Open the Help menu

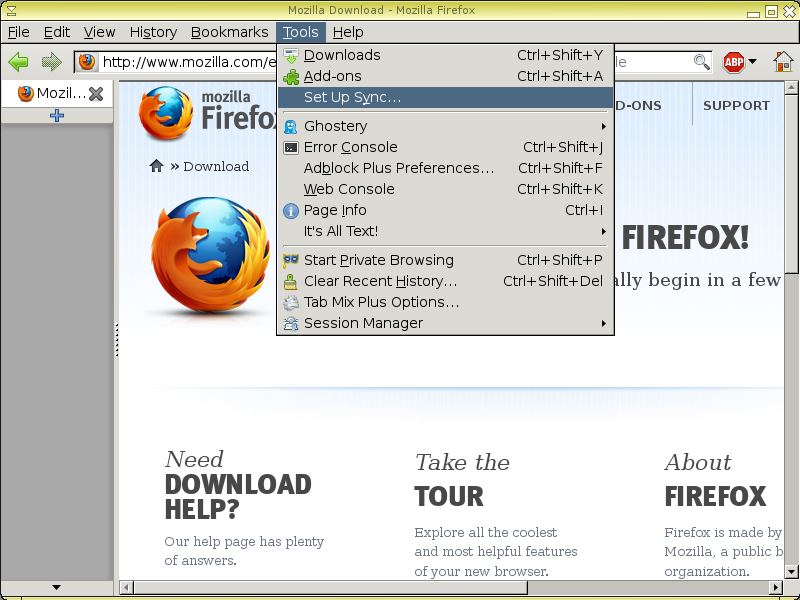(348, 32)
